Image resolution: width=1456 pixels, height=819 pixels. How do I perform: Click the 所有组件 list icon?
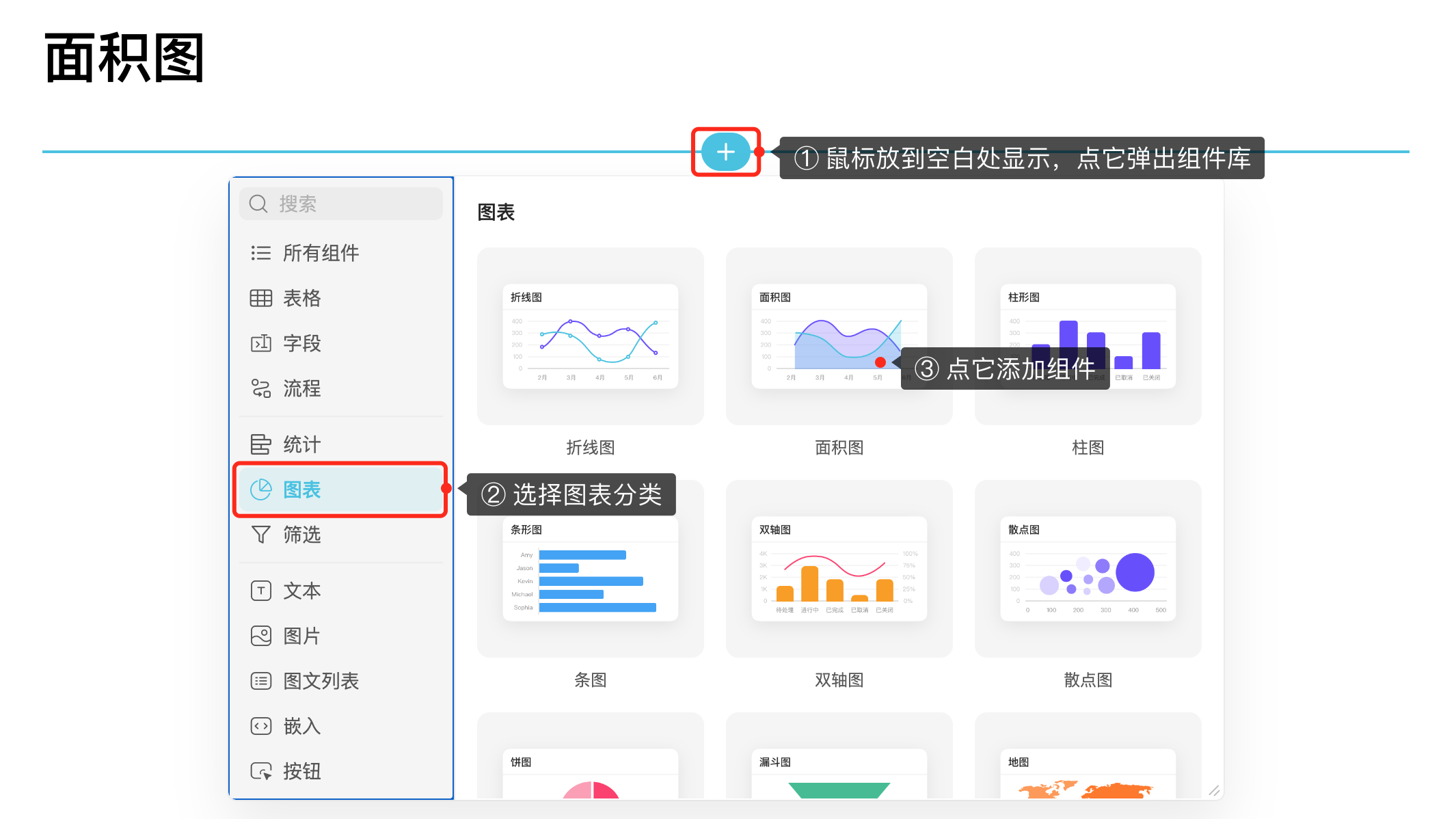click(x=260, y=253)
